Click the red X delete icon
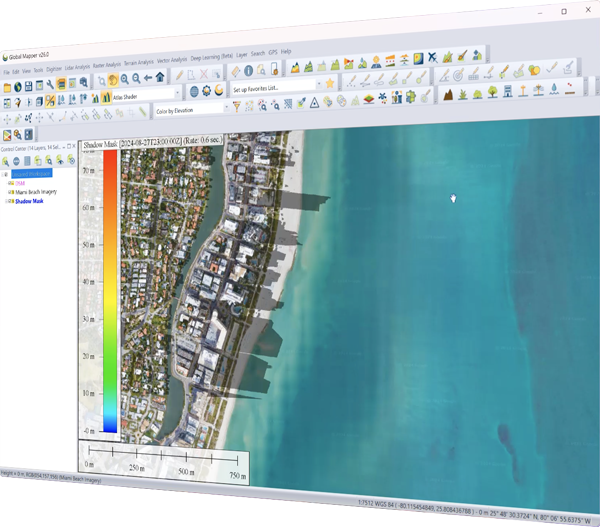 [x=204, y=73]
